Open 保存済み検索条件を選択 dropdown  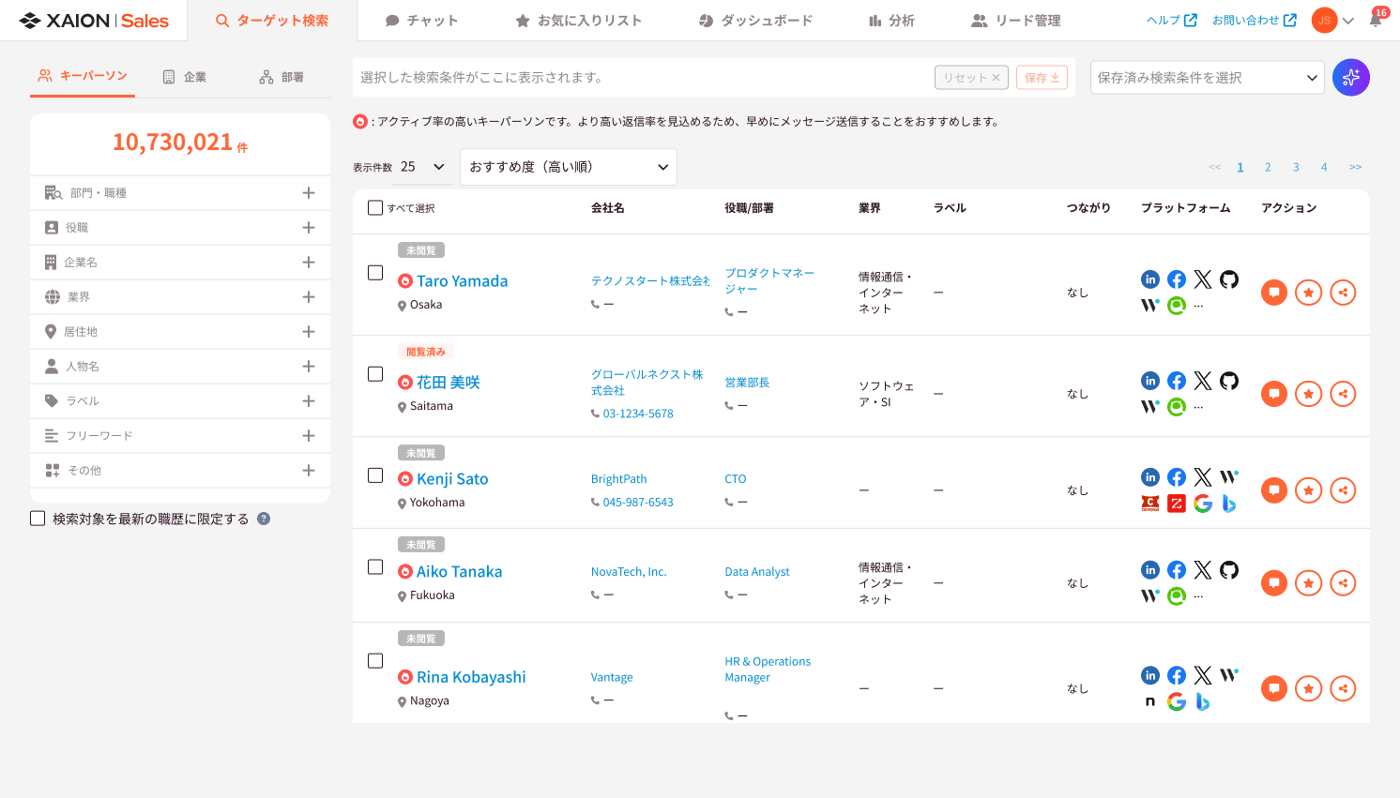tap(1207, 77)
